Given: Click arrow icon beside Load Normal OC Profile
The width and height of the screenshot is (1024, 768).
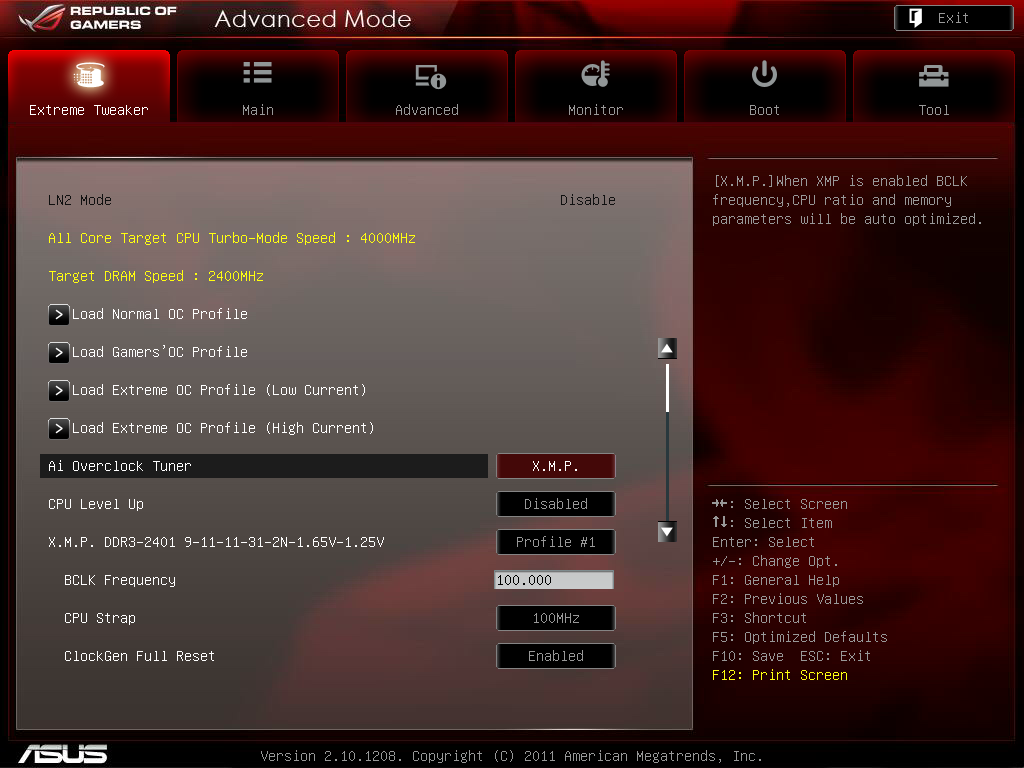Looking at the screenshot, I should 59,314.
